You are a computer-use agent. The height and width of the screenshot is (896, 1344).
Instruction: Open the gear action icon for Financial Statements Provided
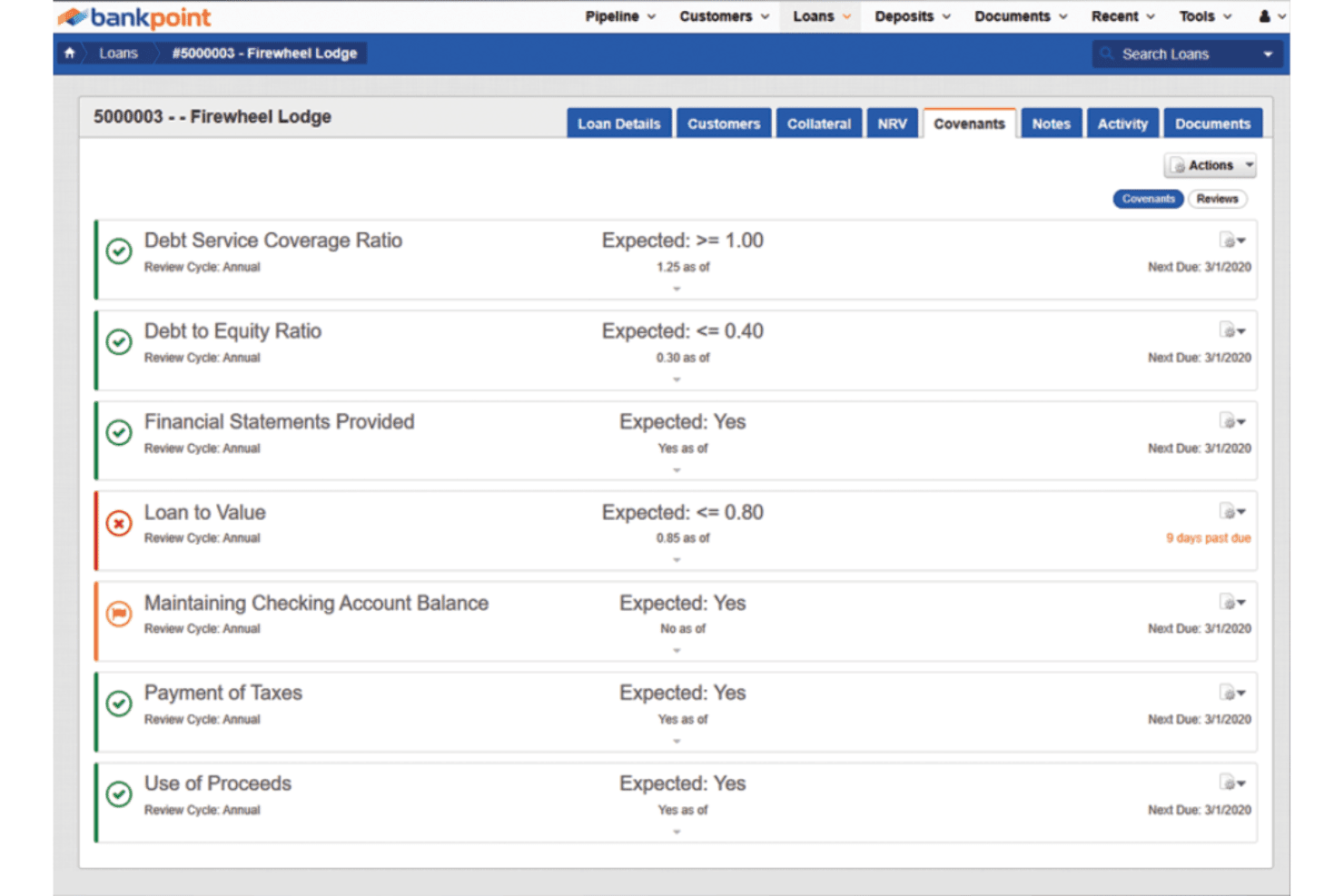click(x=1232, y=421)
